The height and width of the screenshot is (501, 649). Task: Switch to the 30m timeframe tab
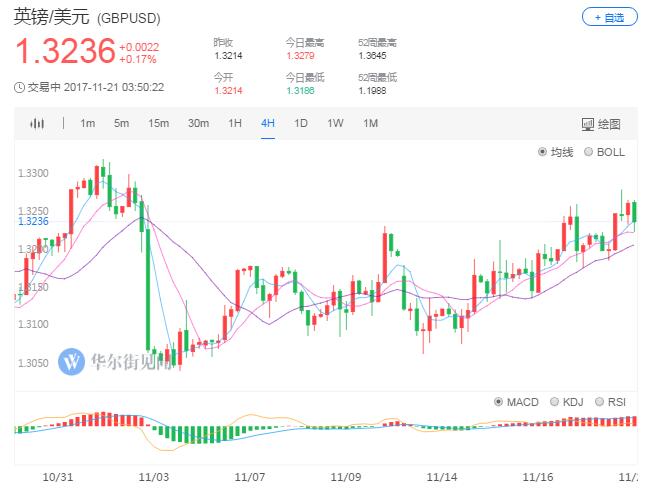pos(198,123)
